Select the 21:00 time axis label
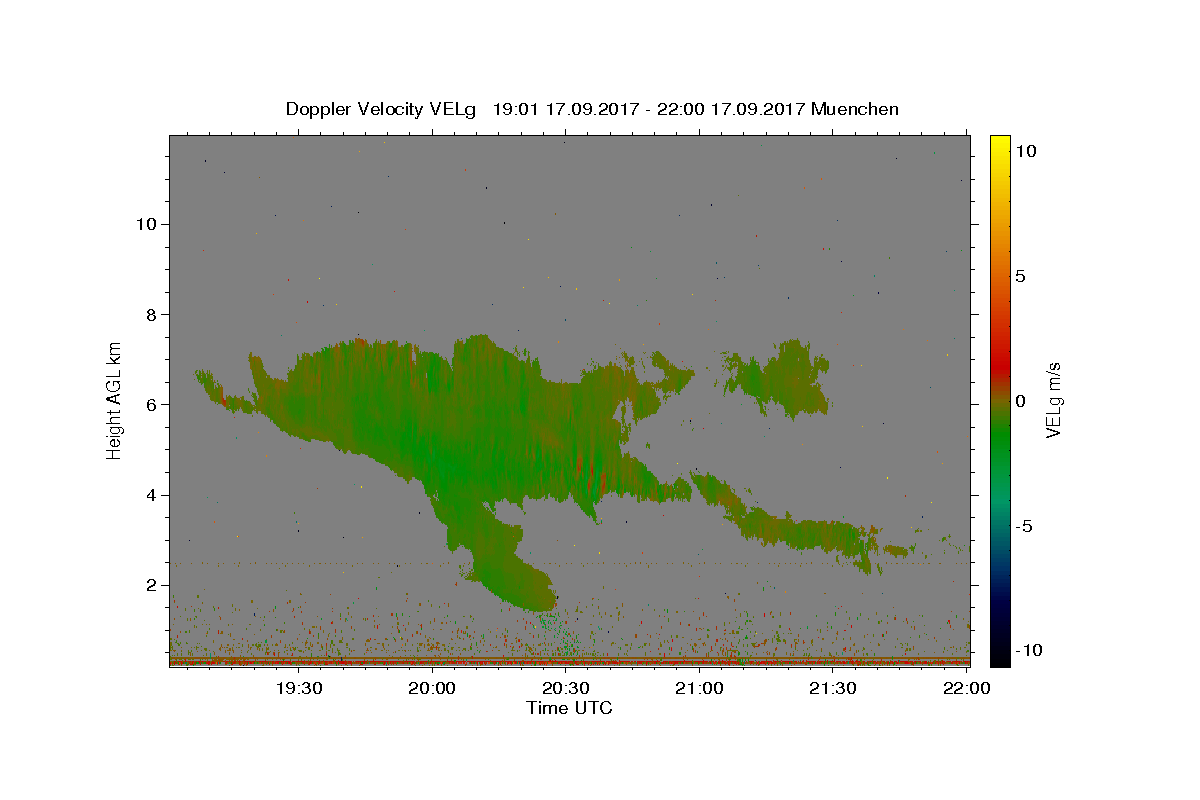This screenshot has width=1200, height=800. [699, 688]
